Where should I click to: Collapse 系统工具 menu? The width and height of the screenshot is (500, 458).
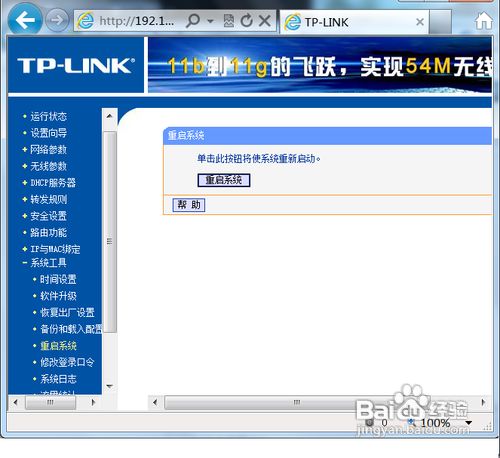tap(49, 263)
